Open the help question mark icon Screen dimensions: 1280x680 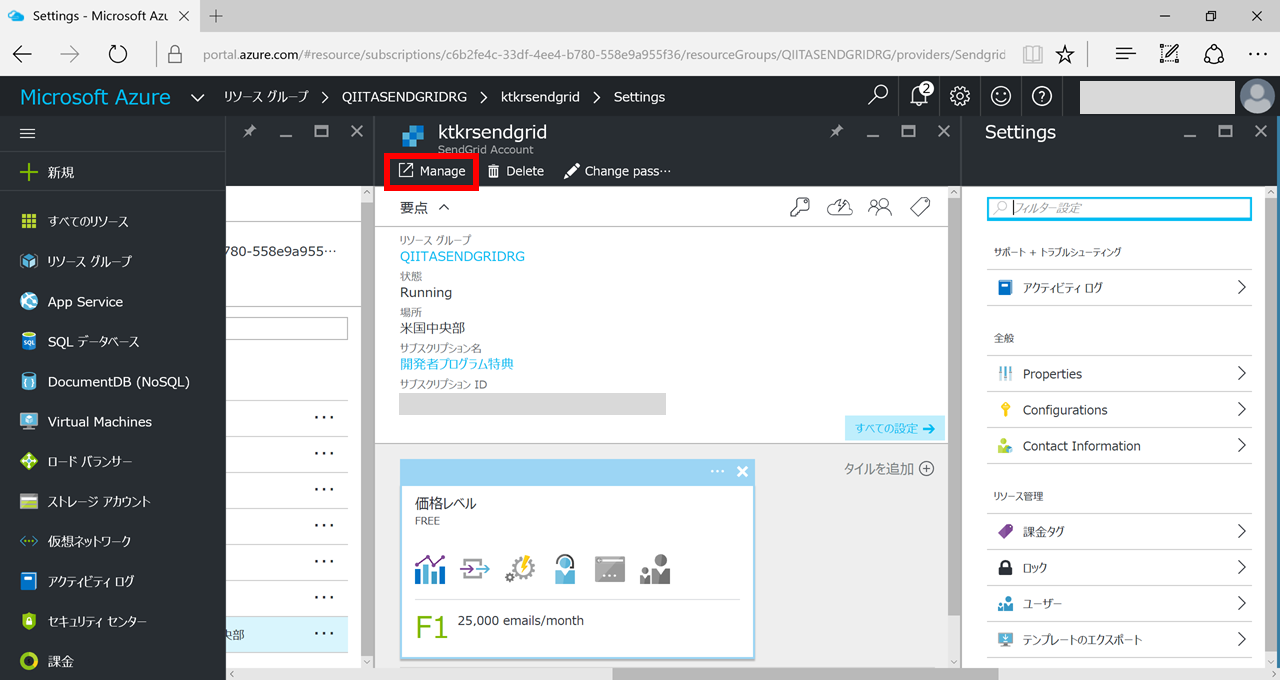(1042, 96)
